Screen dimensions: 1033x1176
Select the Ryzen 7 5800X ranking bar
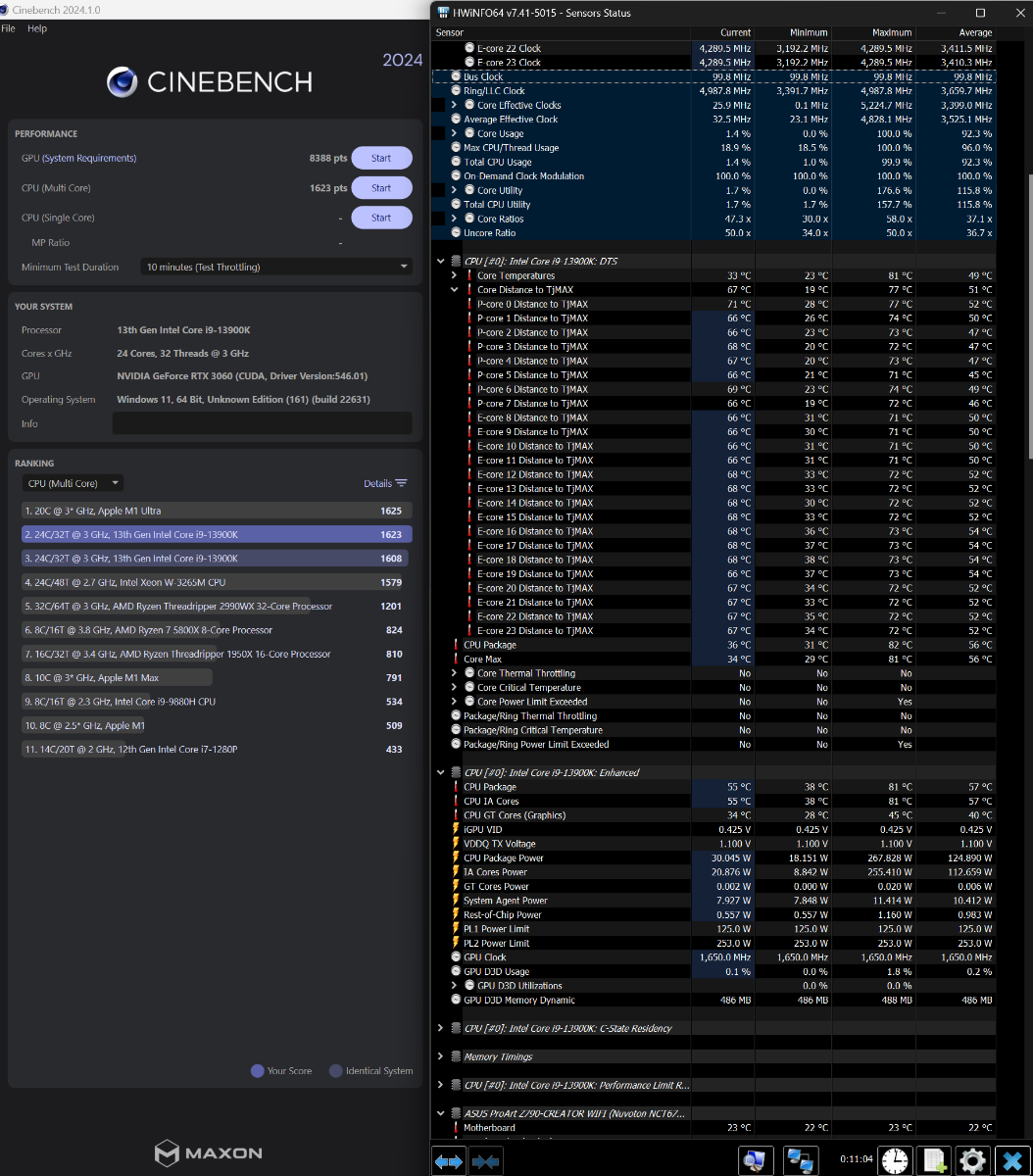click(217, 630)
